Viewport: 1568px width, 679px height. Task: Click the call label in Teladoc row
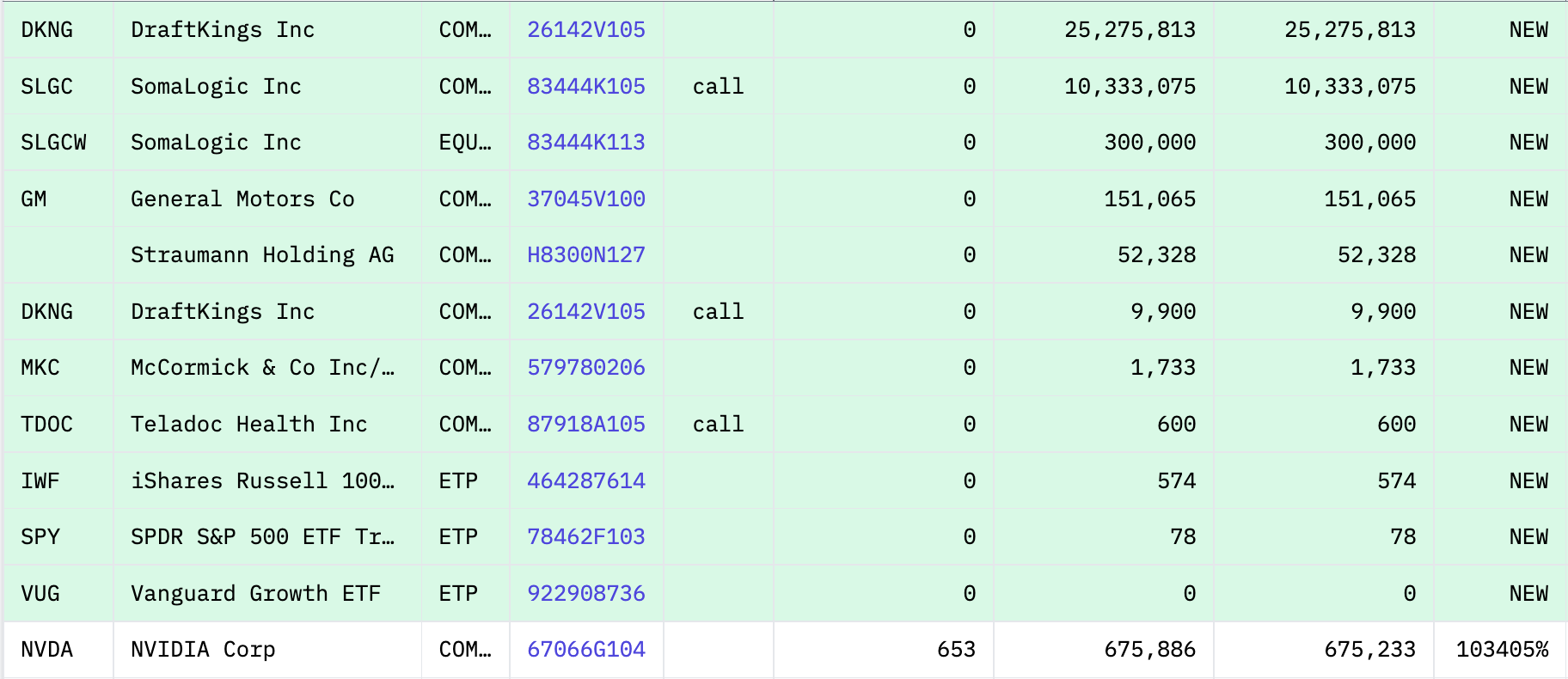pos(718,425)
